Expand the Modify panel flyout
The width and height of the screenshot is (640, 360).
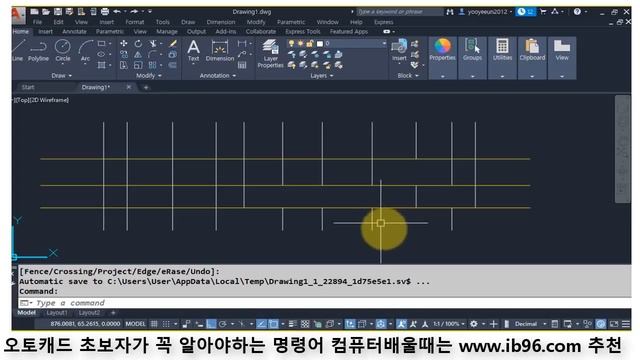click(149, 76)
